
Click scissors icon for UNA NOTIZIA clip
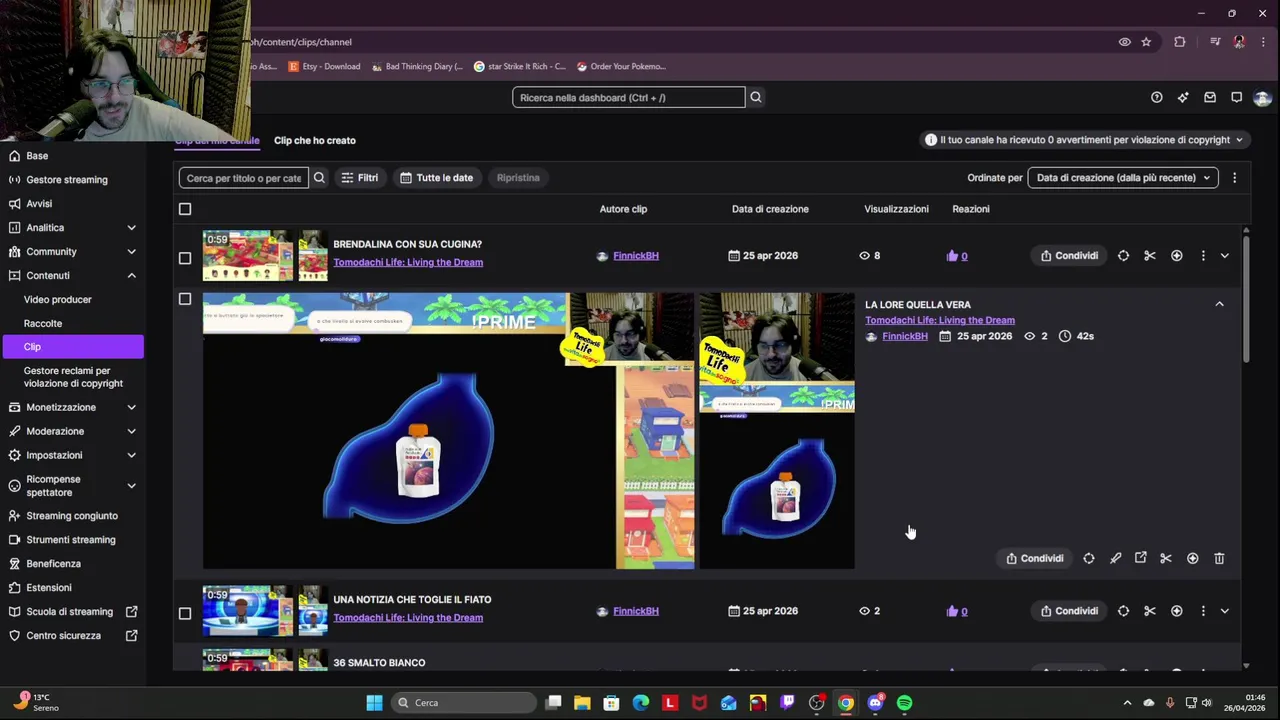pos(1150,611)
